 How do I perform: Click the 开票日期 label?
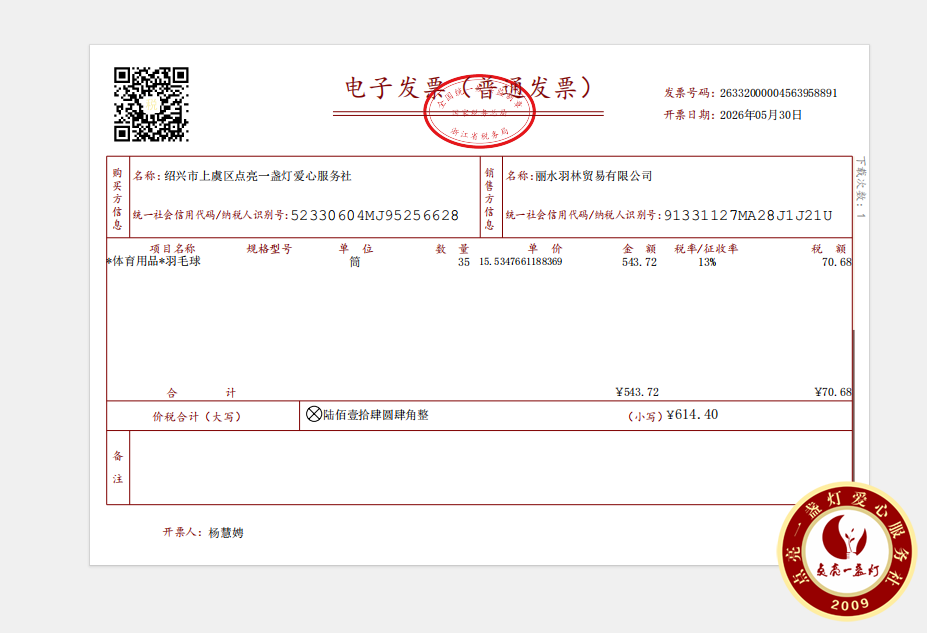coord(688,115)
